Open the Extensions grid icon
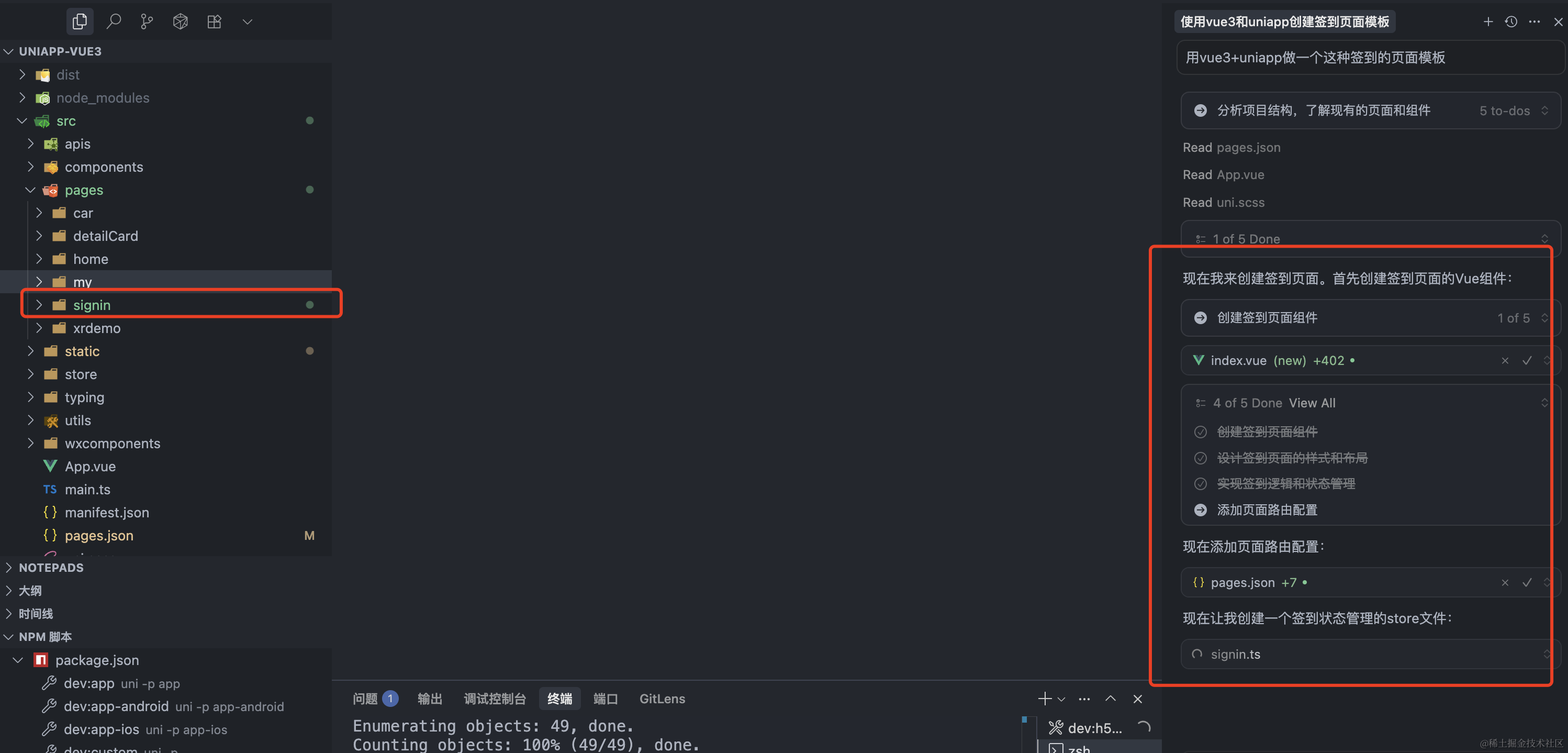 (x=214, y=21)
